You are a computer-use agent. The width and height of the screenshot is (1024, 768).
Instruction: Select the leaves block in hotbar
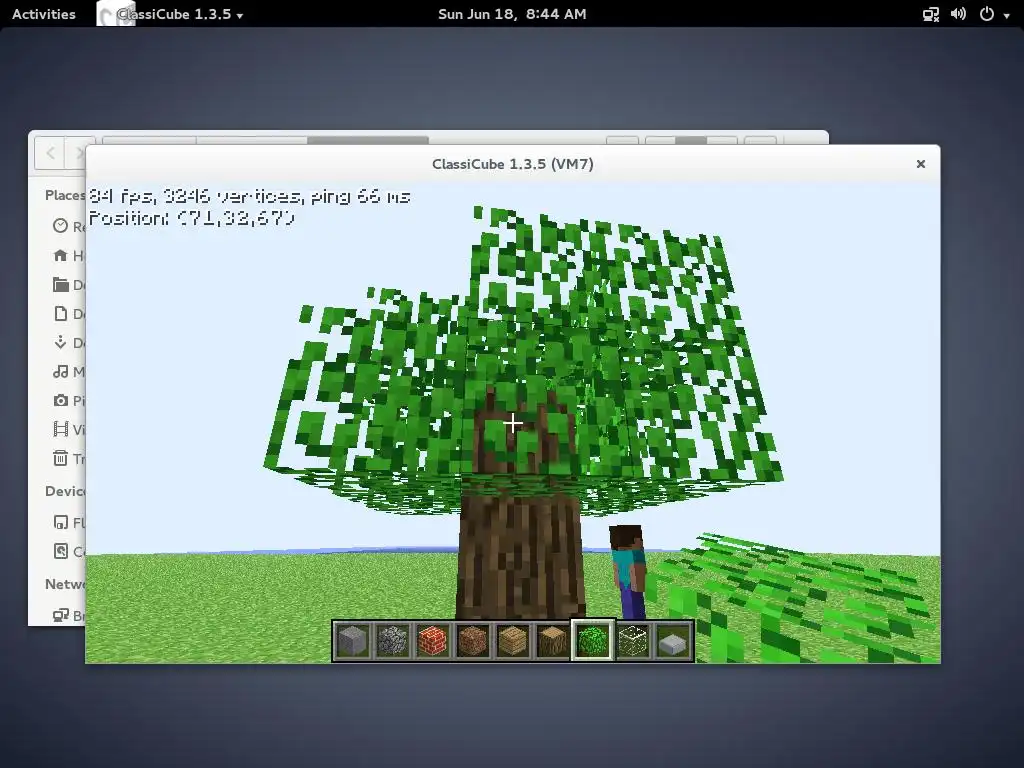[593, 641]
